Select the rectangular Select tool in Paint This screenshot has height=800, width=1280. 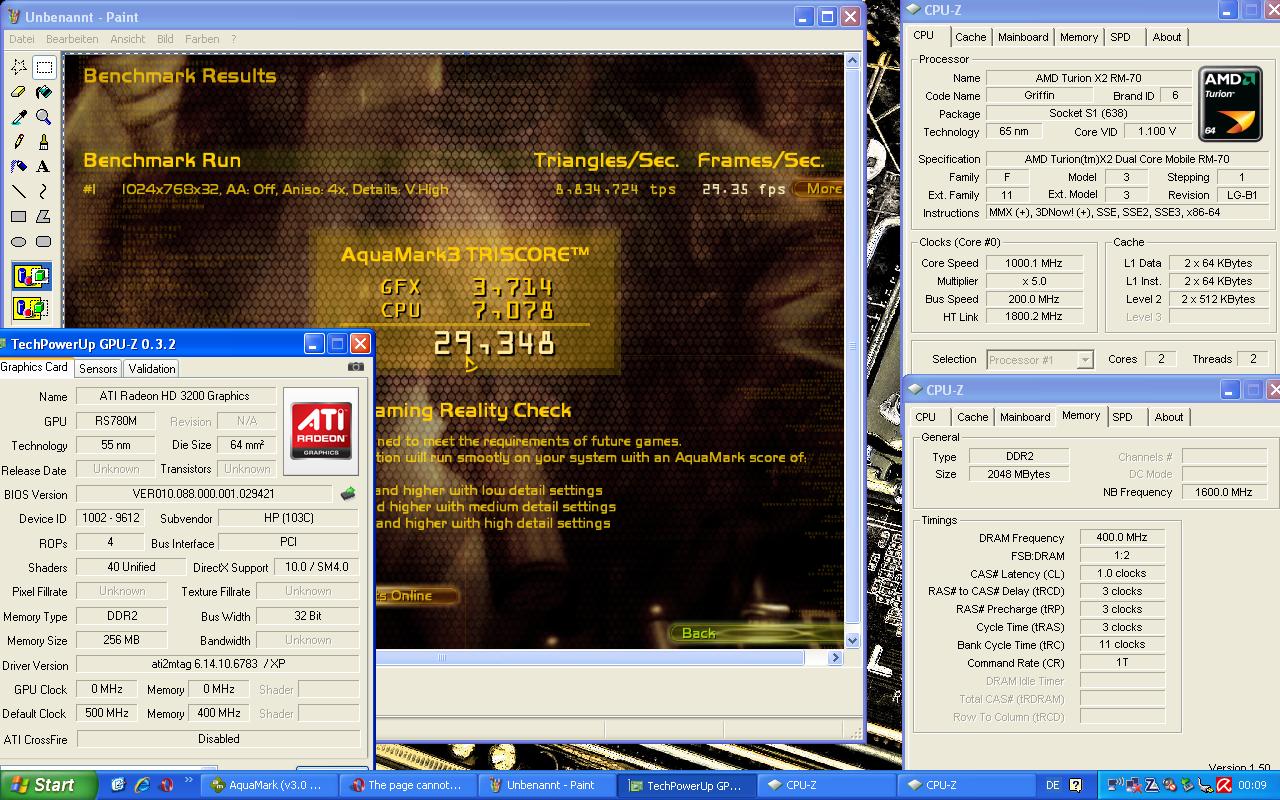tap(44, 67)
